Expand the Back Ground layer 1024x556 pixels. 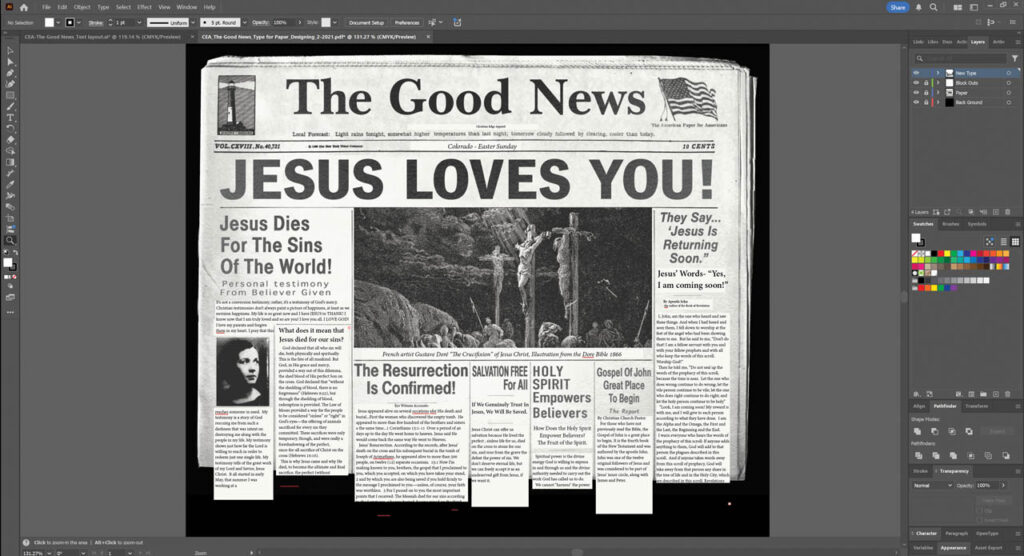pos(938,103)
